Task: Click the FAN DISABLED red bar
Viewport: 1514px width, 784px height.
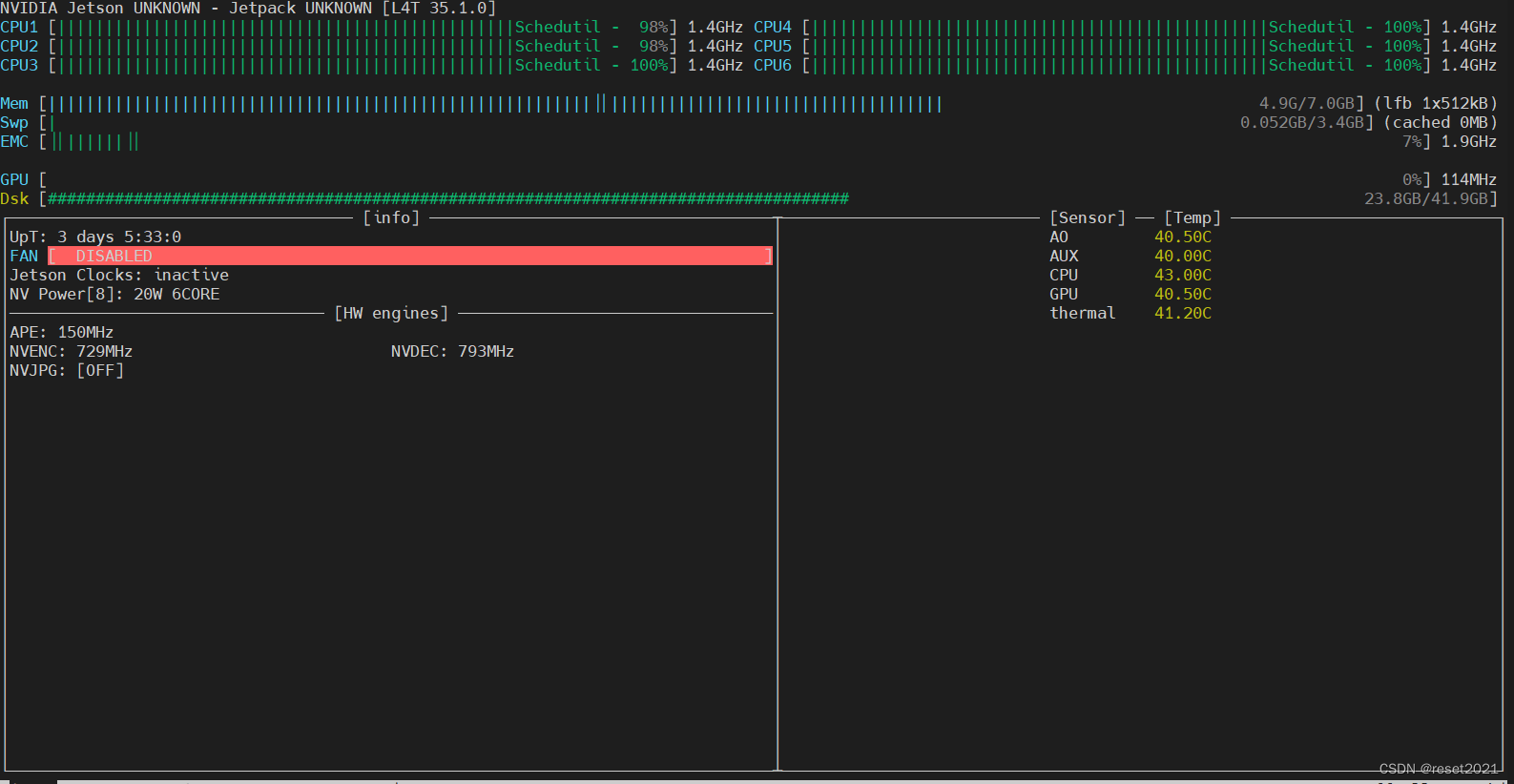Action: [x=410, y=256]
